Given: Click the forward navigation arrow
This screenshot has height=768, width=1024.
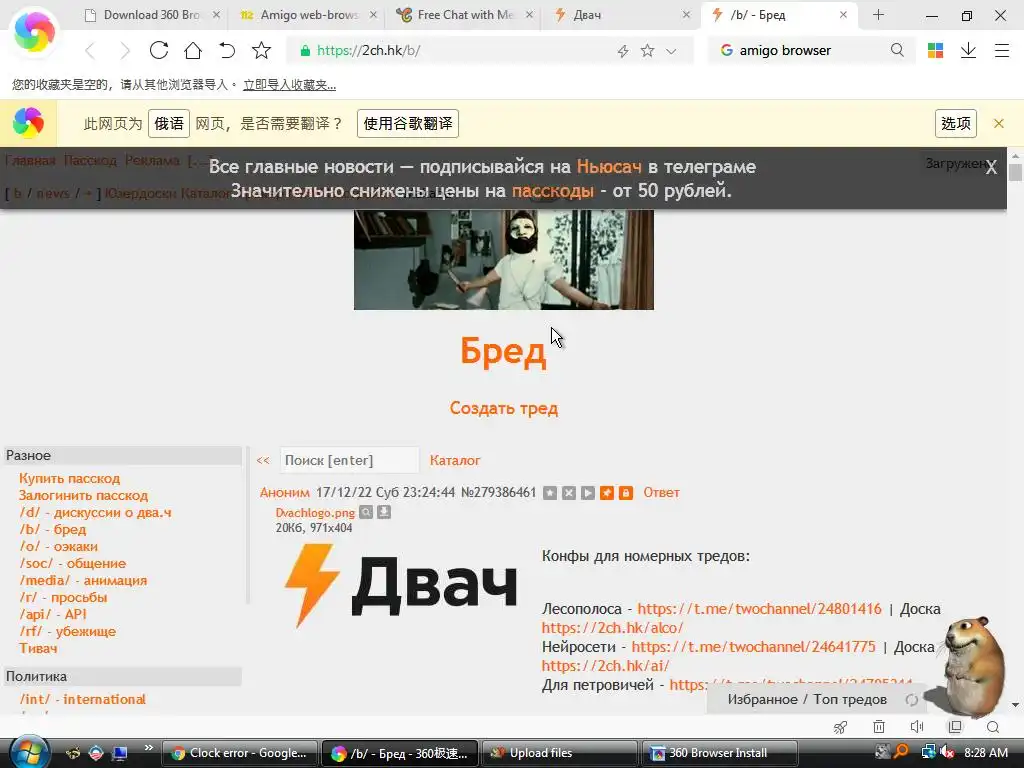Looking at the screenshot, I should click(125, 50).
